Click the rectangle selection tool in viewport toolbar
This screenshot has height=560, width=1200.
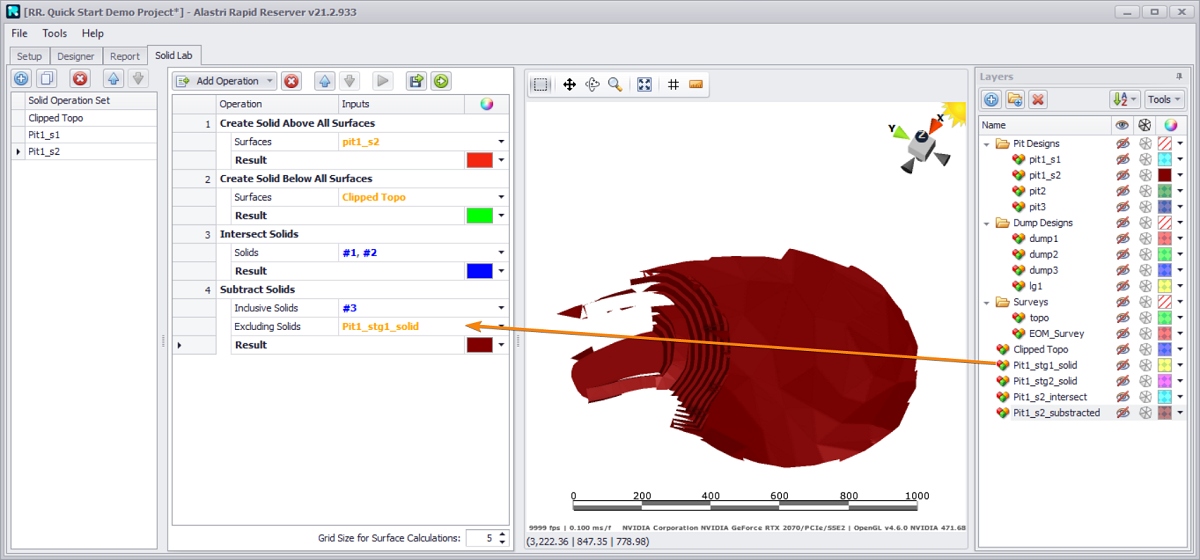pos(540,85)
